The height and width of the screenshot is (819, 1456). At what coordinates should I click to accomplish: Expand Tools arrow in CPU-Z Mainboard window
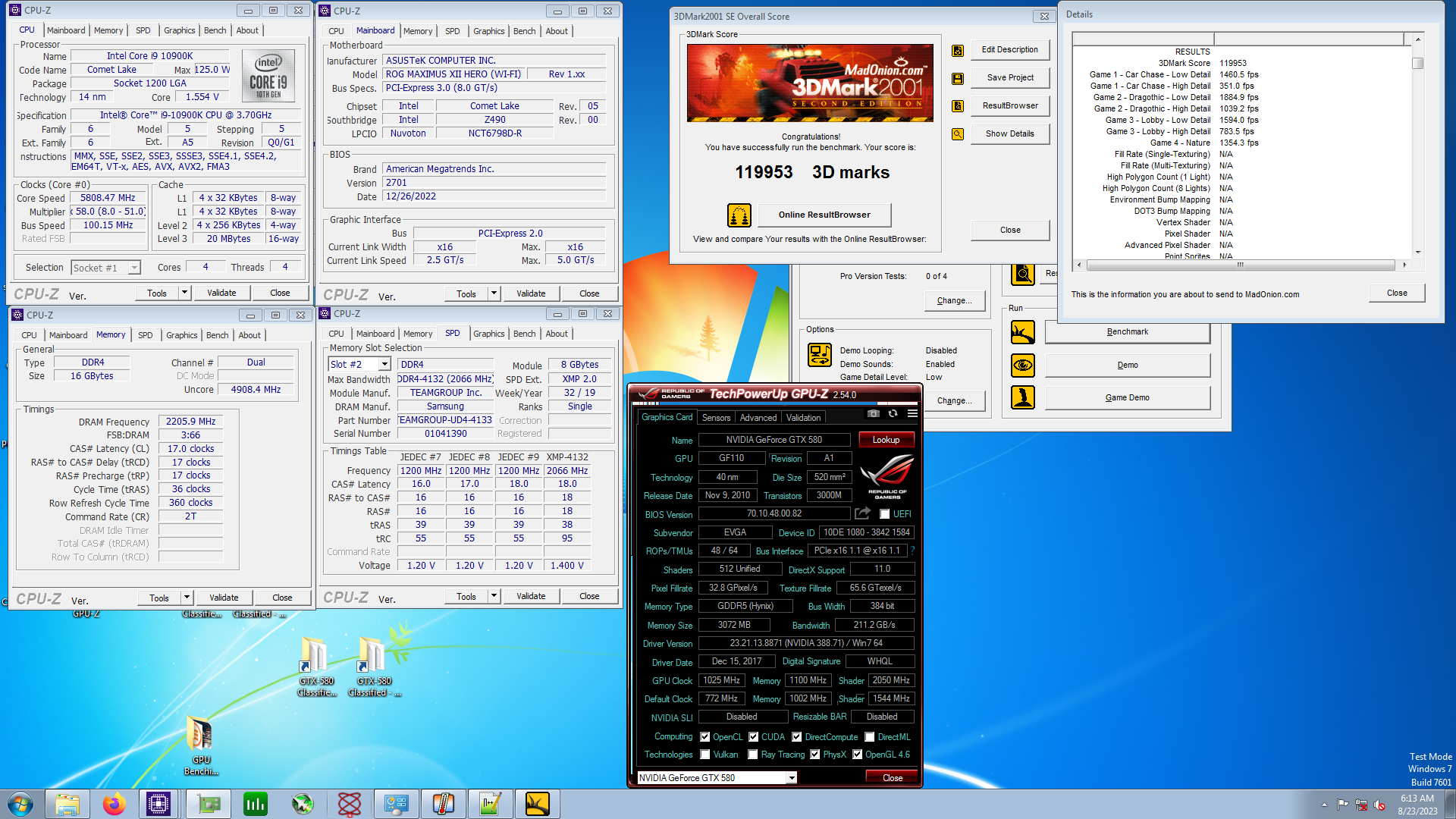coord(494,293)
